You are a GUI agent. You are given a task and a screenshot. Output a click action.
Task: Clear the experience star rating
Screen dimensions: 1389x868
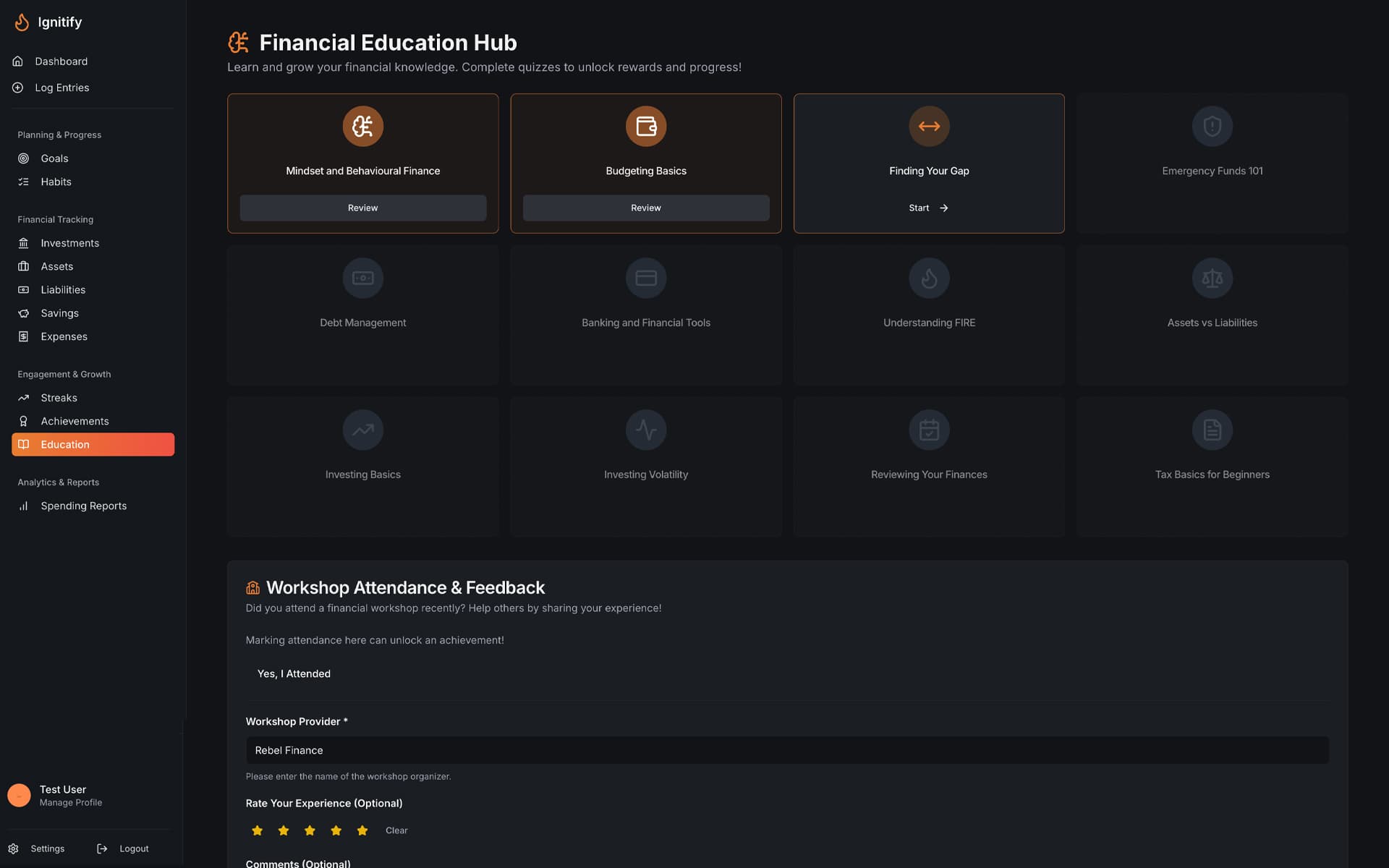tap(396, 830)
